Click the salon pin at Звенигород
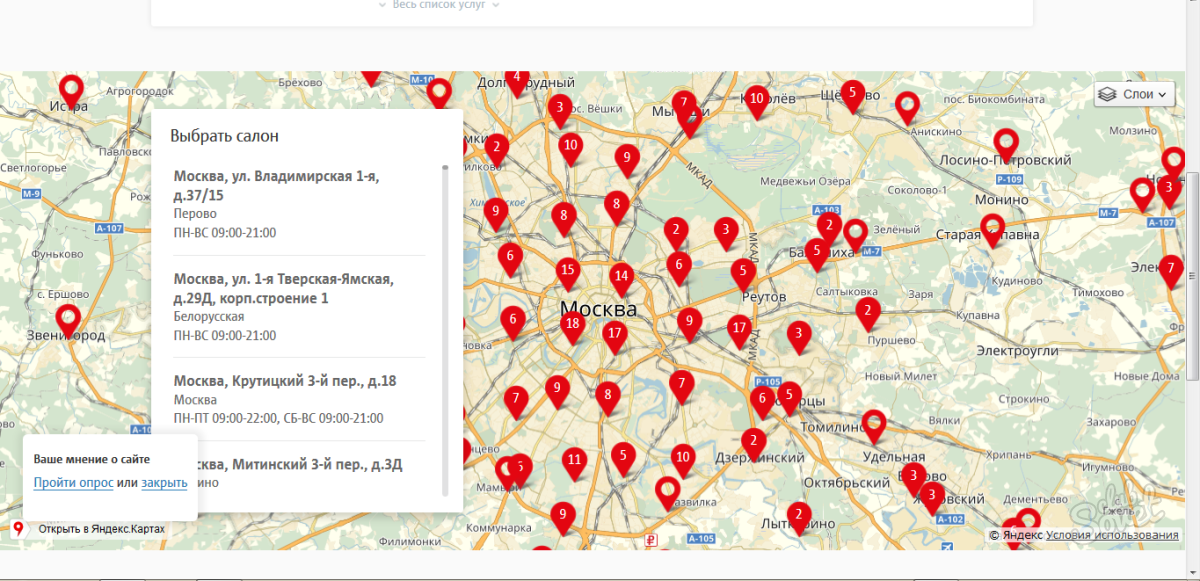 pyautogui.click(x=68, y=319)
